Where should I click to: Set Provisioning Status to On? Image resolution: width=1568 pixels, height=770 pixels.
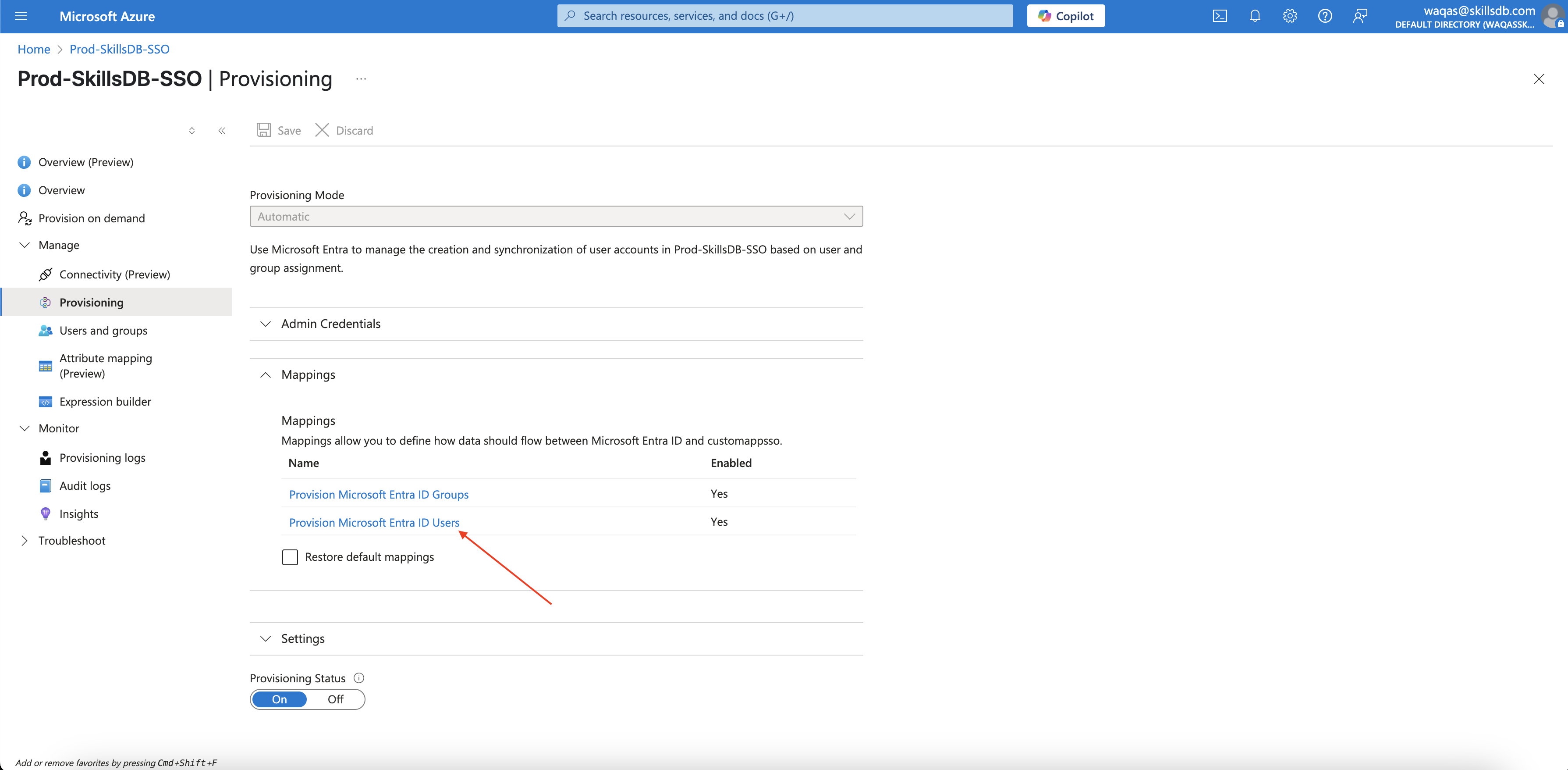280,699
